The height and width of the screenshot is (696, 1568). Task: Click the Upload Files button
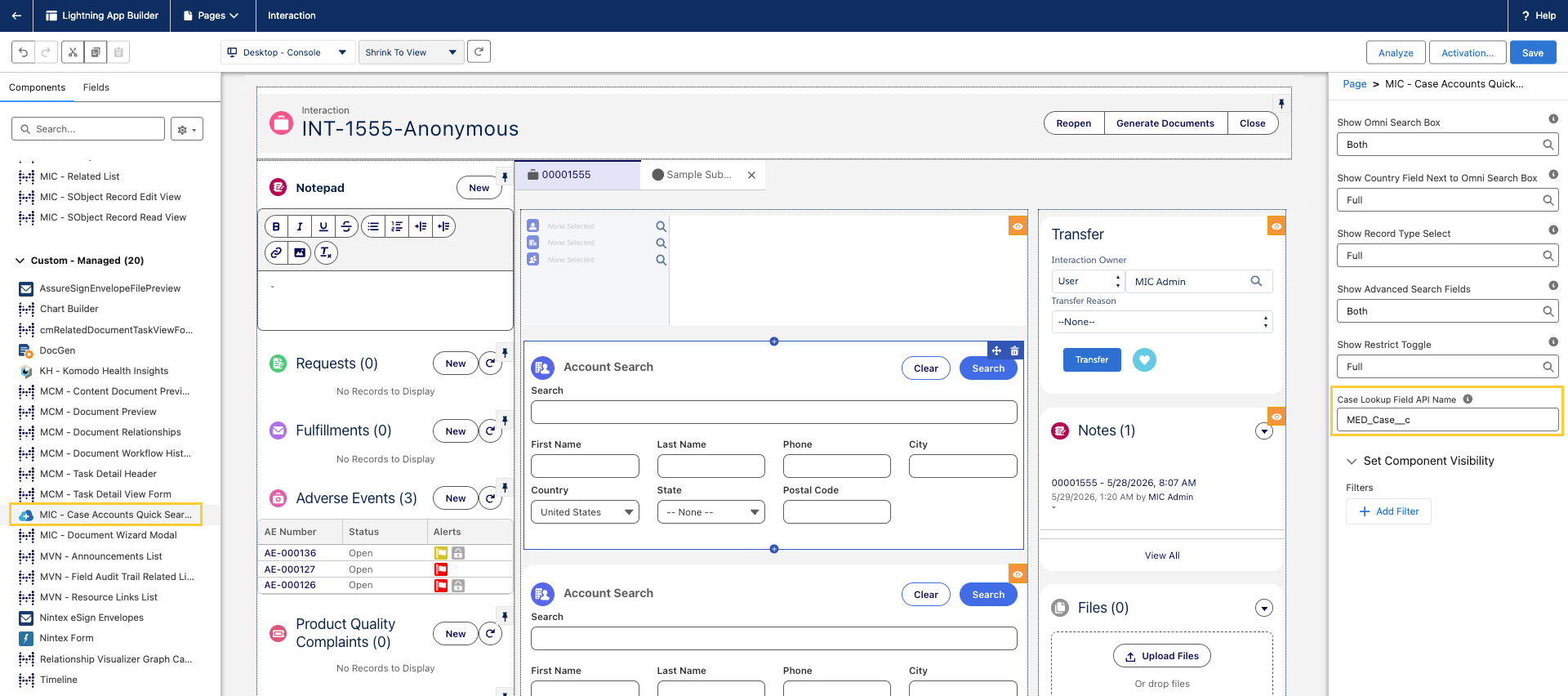click(1162, 656)
